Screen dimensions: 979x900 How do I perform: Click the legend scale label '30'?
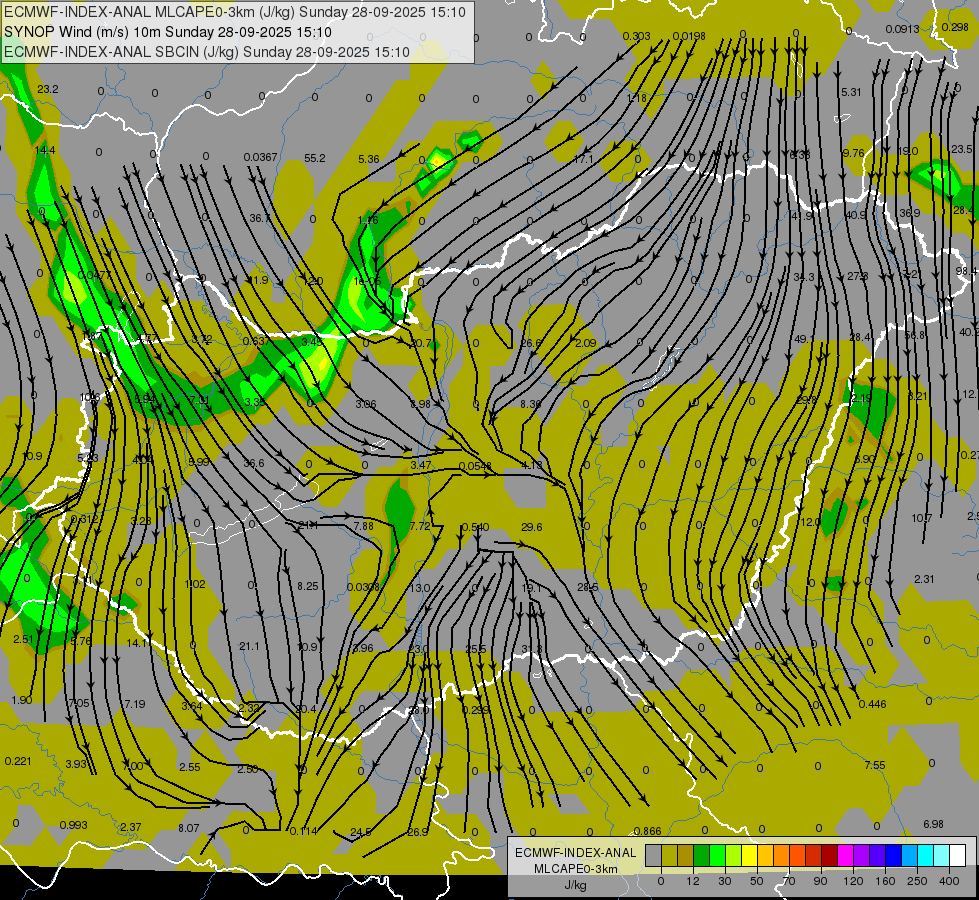click(x=724, y=881)
